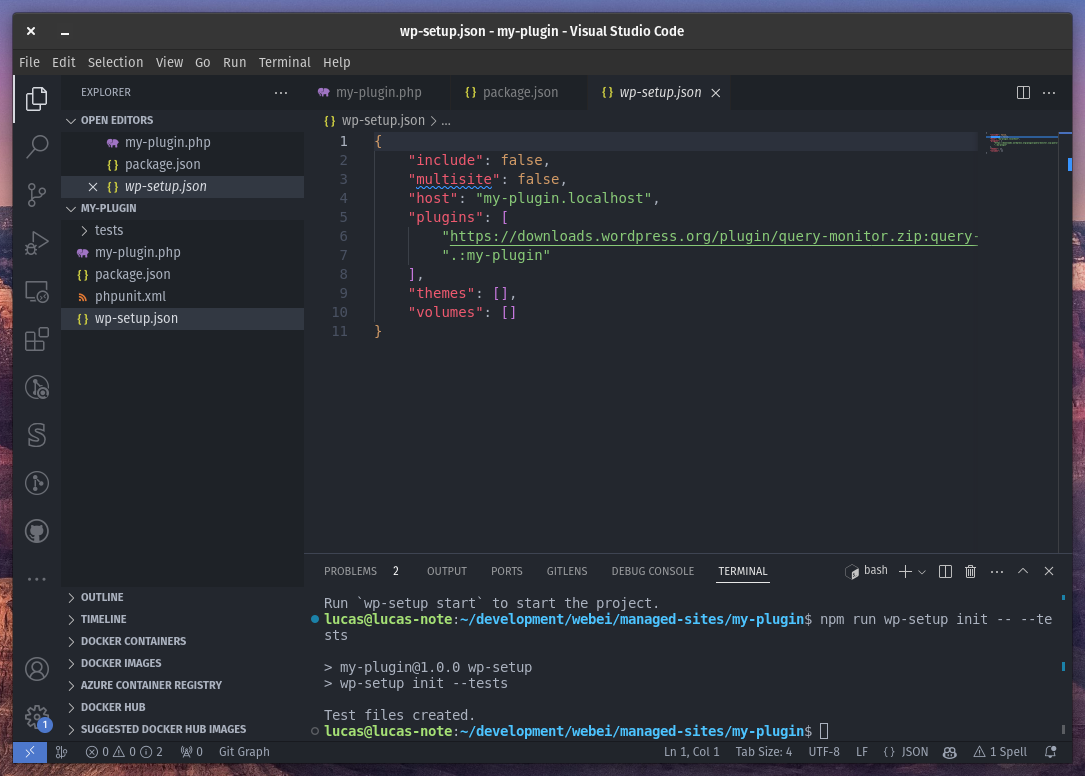This screenshot has width=1085, height=776.
Task: Expand the Timeline section
Action: click(183, 619)
